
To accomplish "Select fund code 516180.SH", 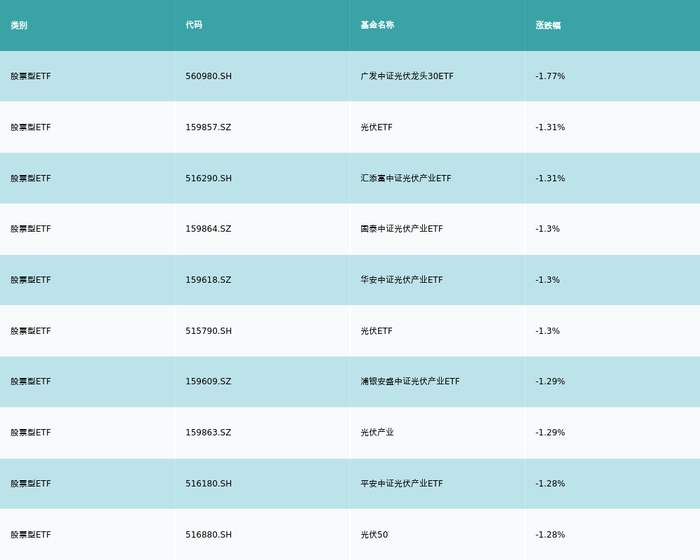I will (x=209, y=484).
